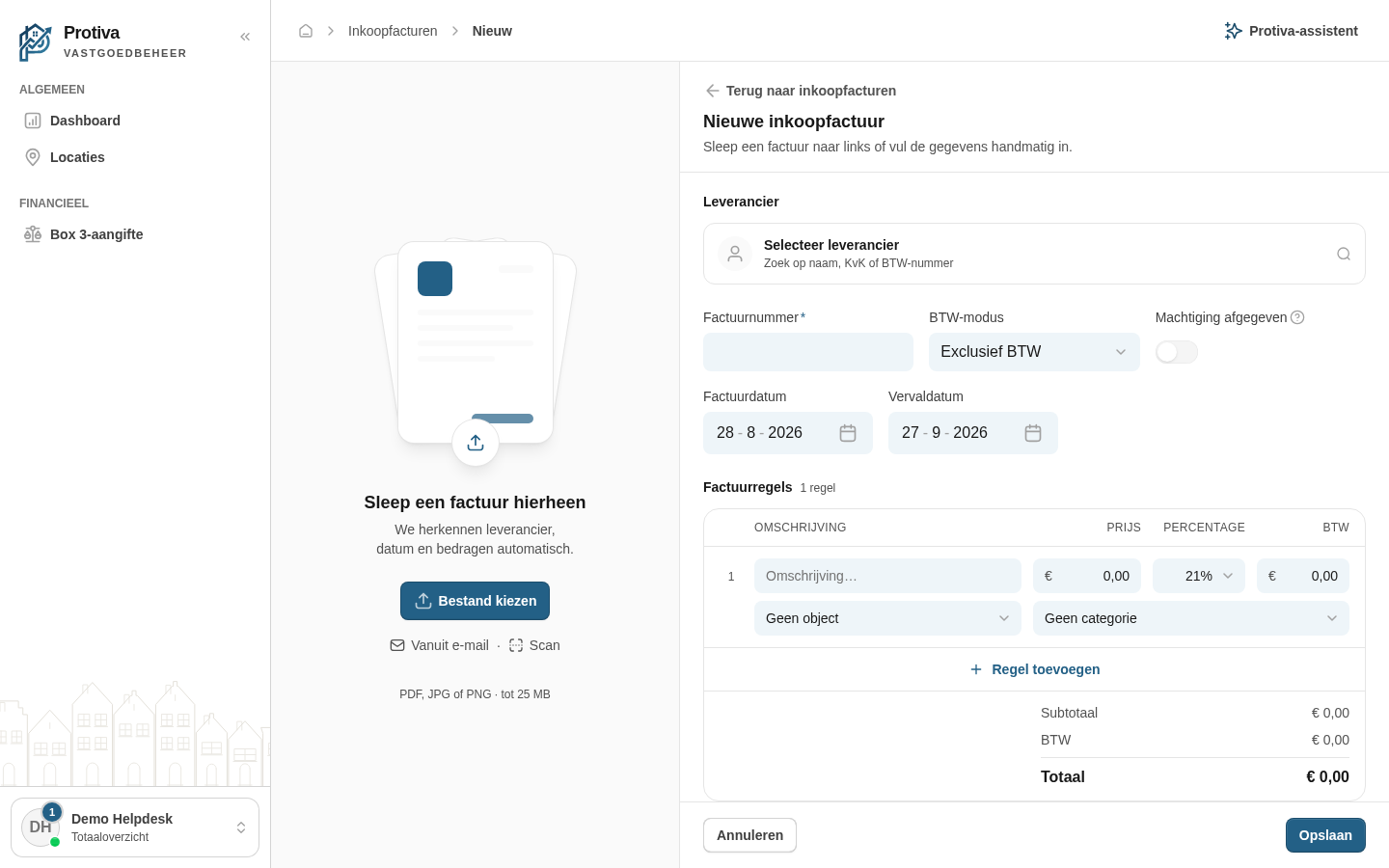Viewport: 1389px width, 868px height.
Task: Click the search icon in supplier selector
Action: [x=1344, y=254]
